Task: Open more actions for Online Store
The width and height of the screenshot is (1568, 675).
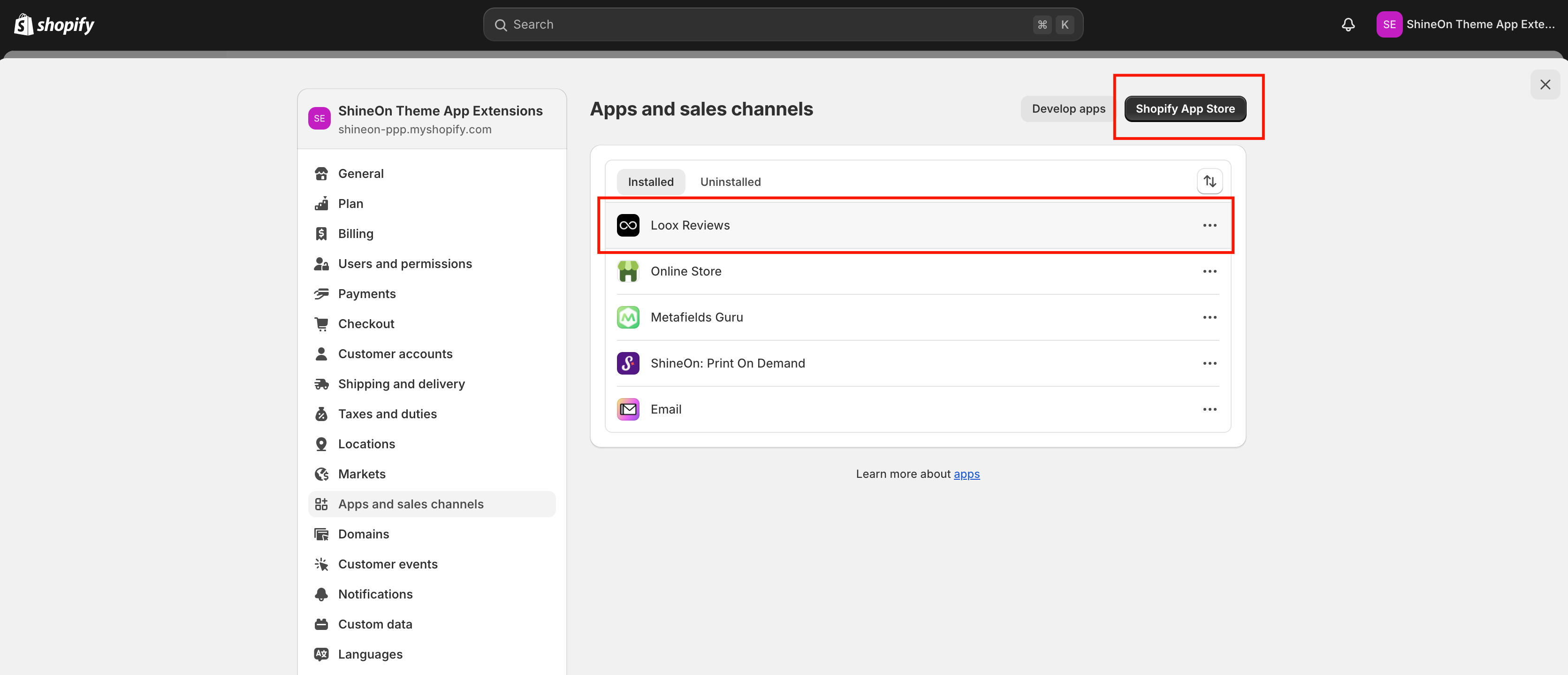Action: (1210, 271)
